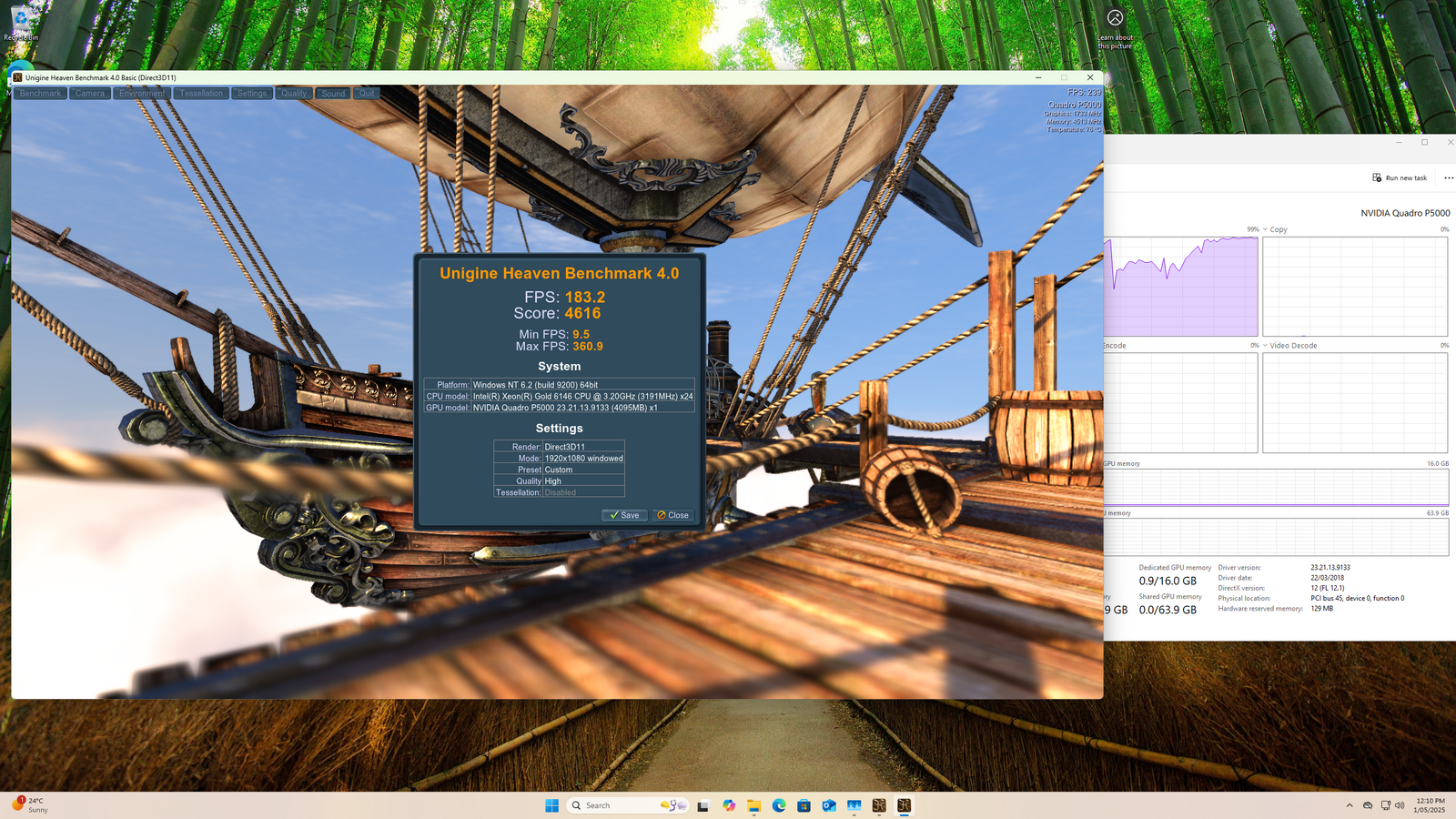
Task: Close the benchmark results dialog
Action: pos(673,515)
